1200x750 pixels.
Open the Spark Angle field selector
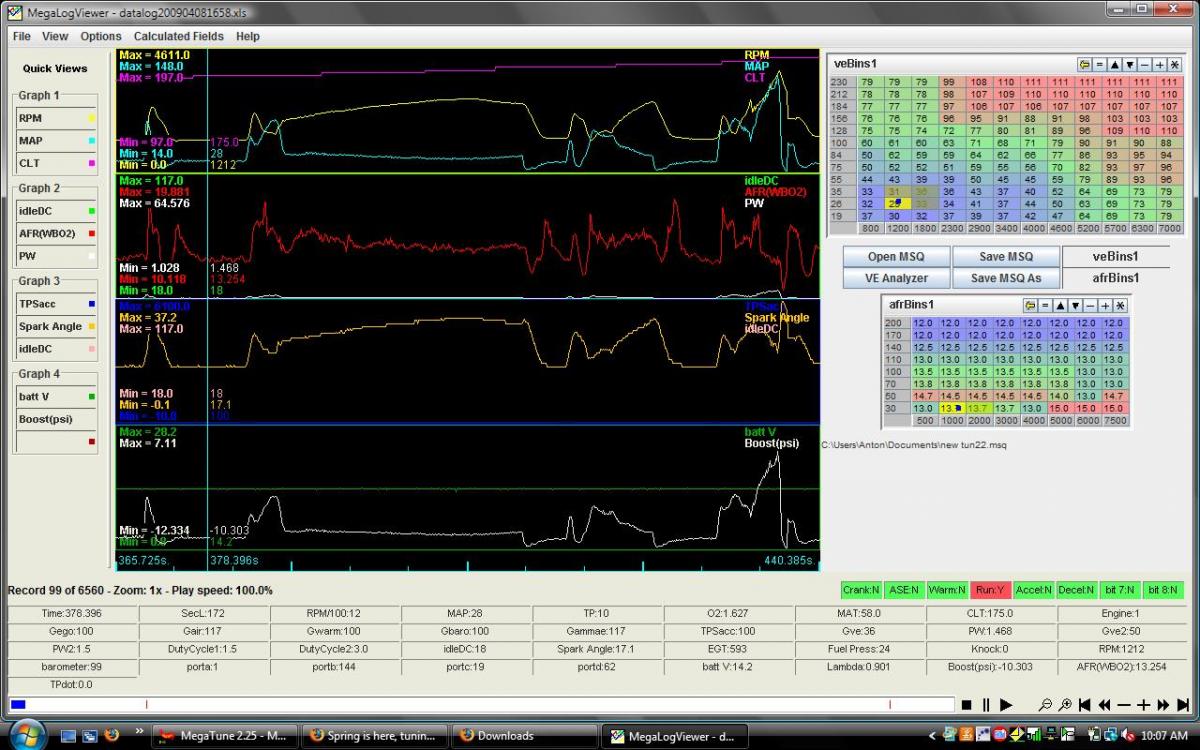point(57,326)
